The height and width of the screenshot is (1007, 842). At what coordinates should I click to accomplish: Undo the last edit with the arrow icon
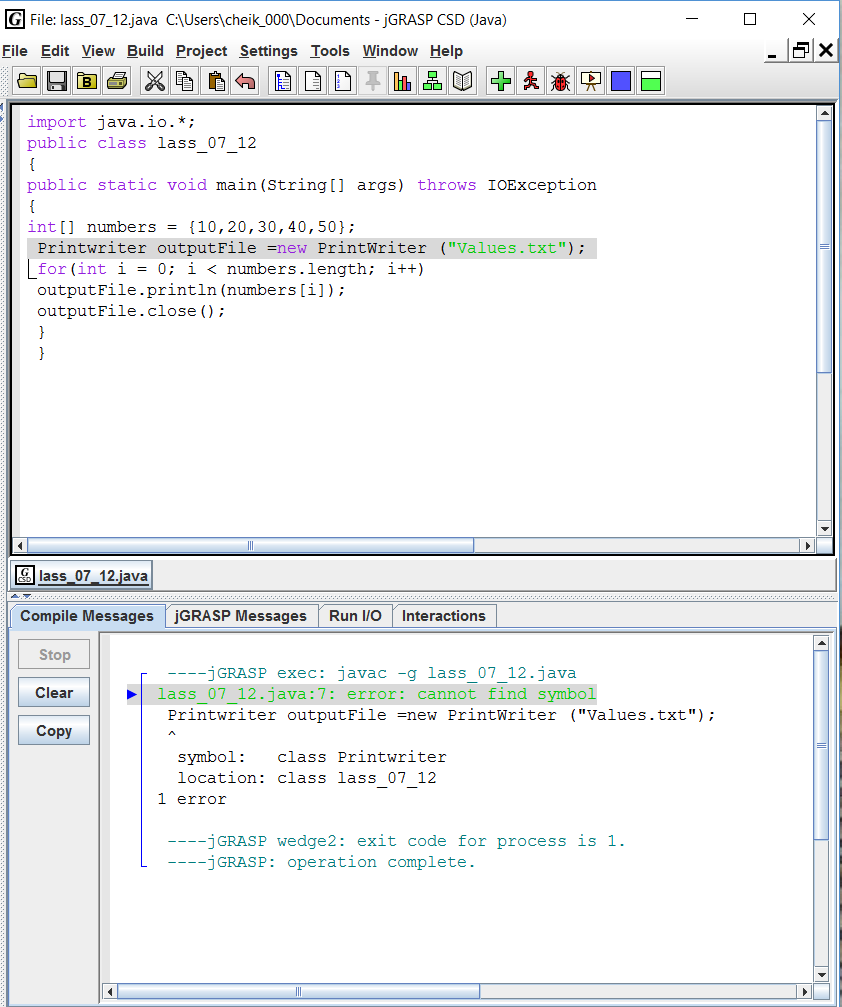tap(246, 81)
